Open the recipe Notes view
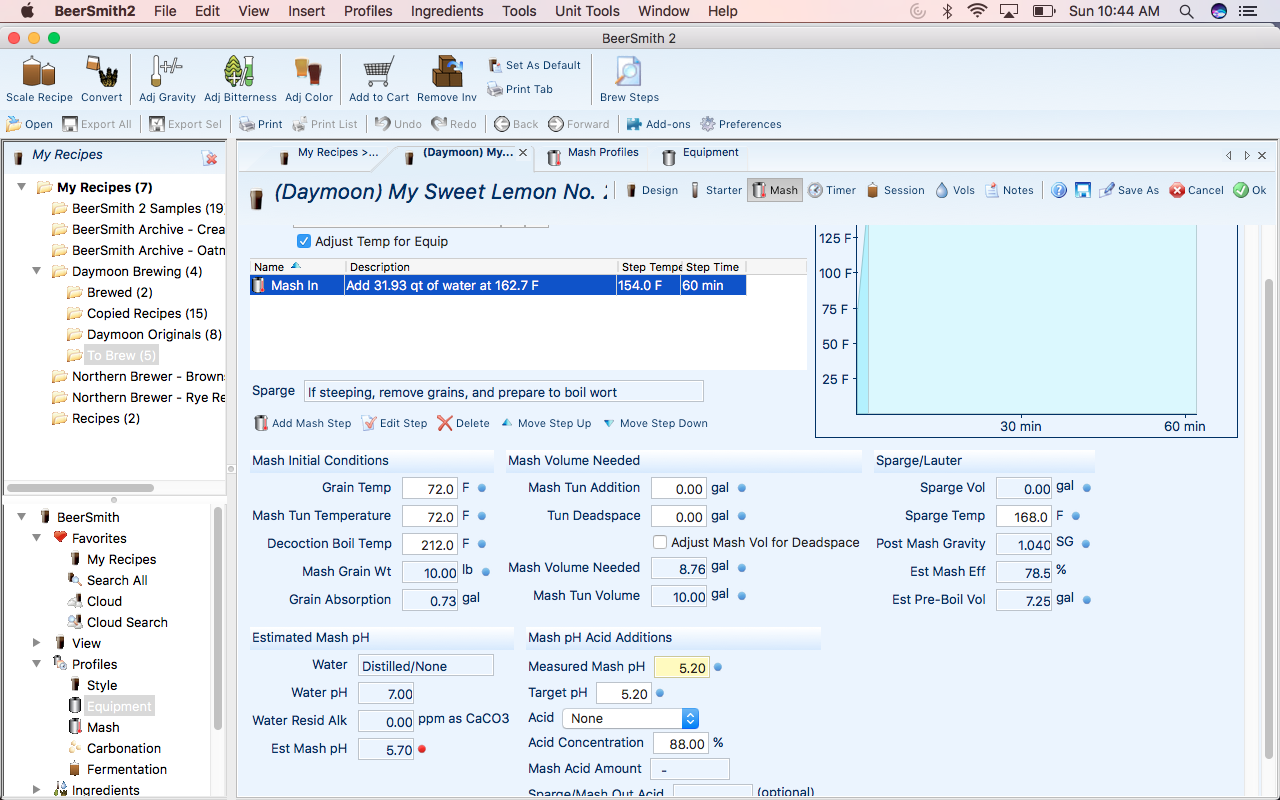Viewport: 1280px width, 800px height. pyautogui.click(x=1009, y=190)
